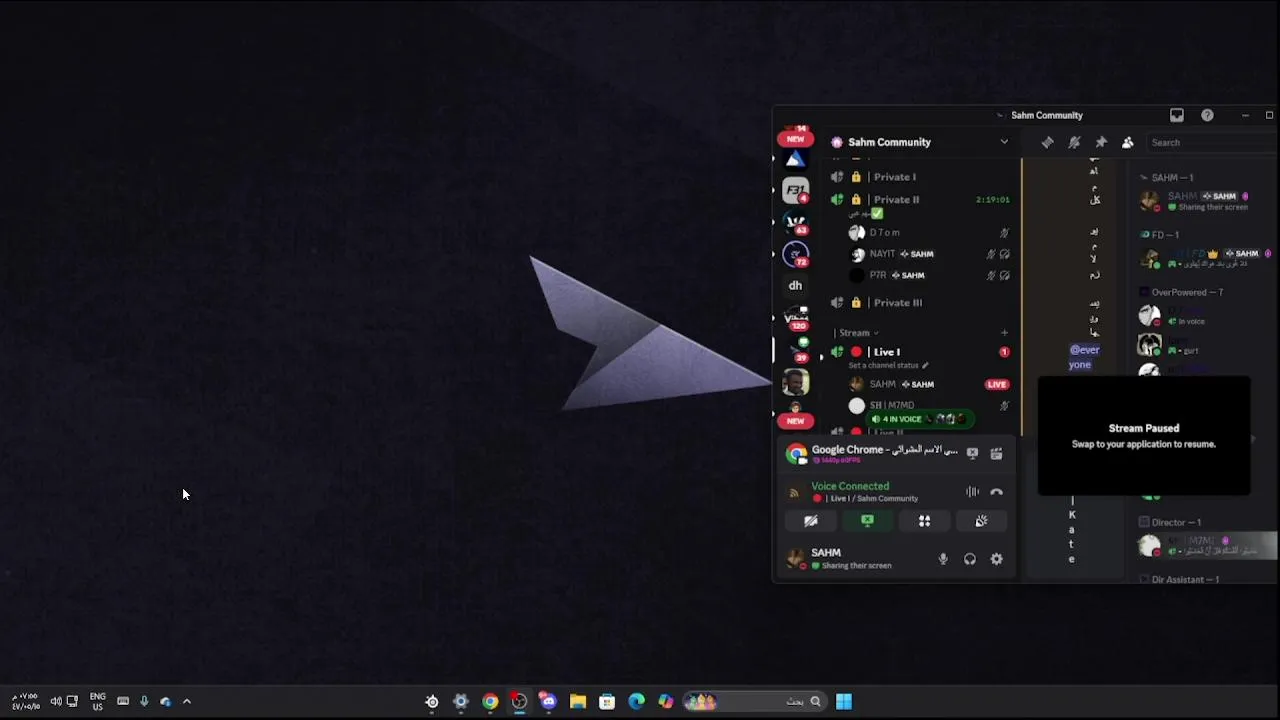The height and width of the screenshot is (720, 1280).
Task: Open File Explorer from the taskbar
Action: pyautogui.click(x=578, y=702)
